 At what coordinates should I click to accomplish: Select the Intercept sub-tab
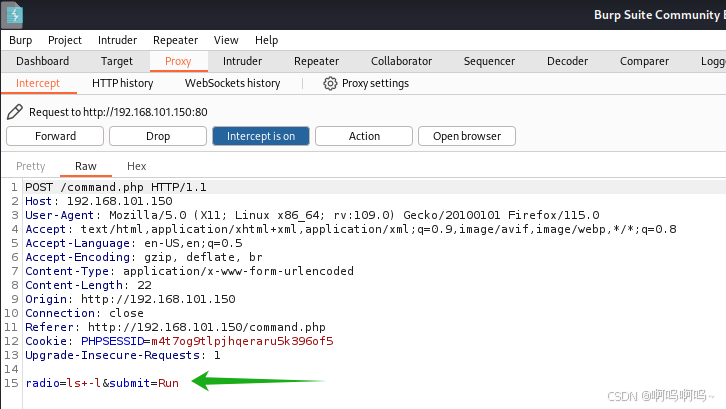click(38, 83)
